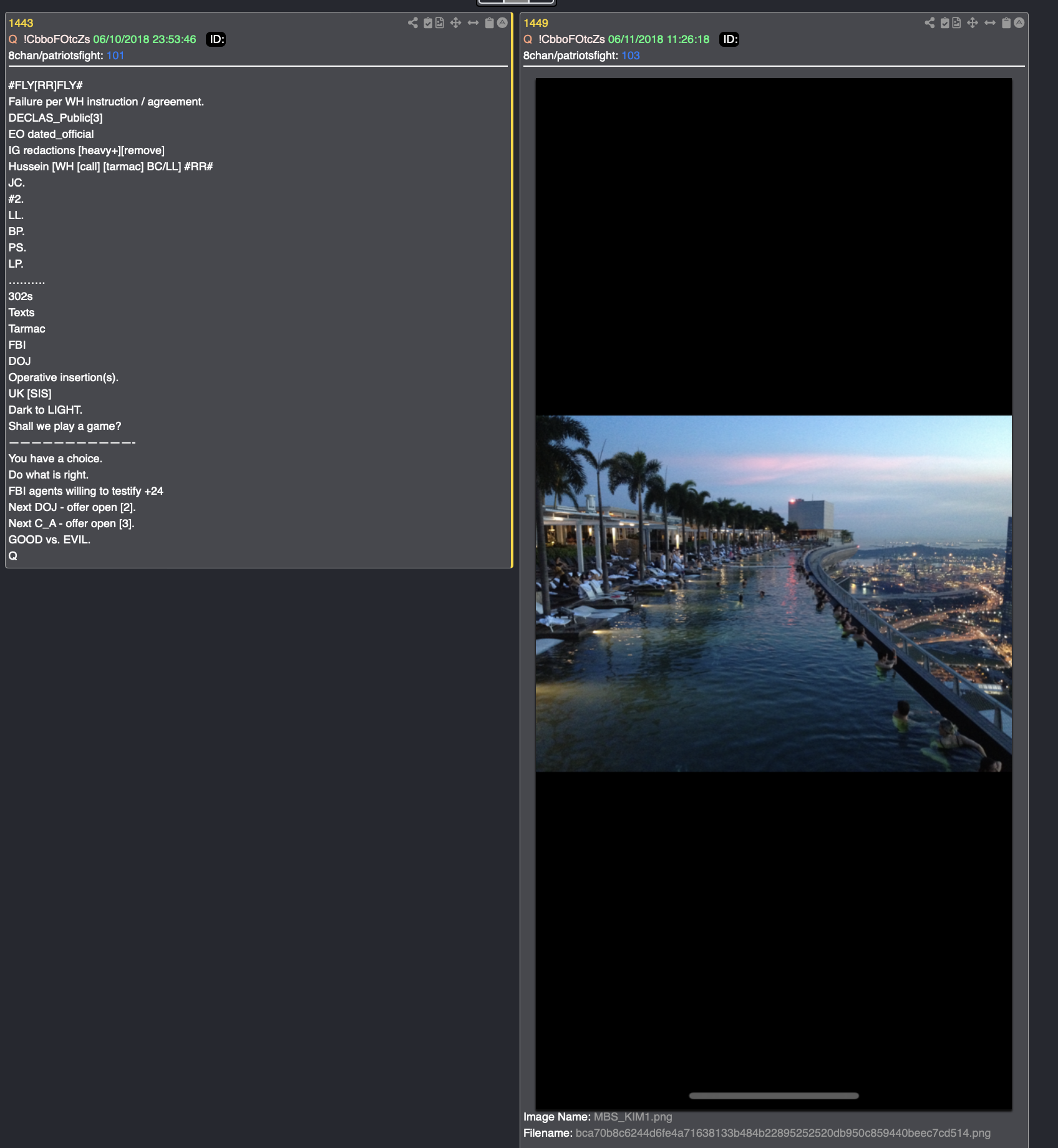The image size is (1058, 1148).
Task: Collapse post 1449 with the up-arrow circle
Action: click(1019, 23)
